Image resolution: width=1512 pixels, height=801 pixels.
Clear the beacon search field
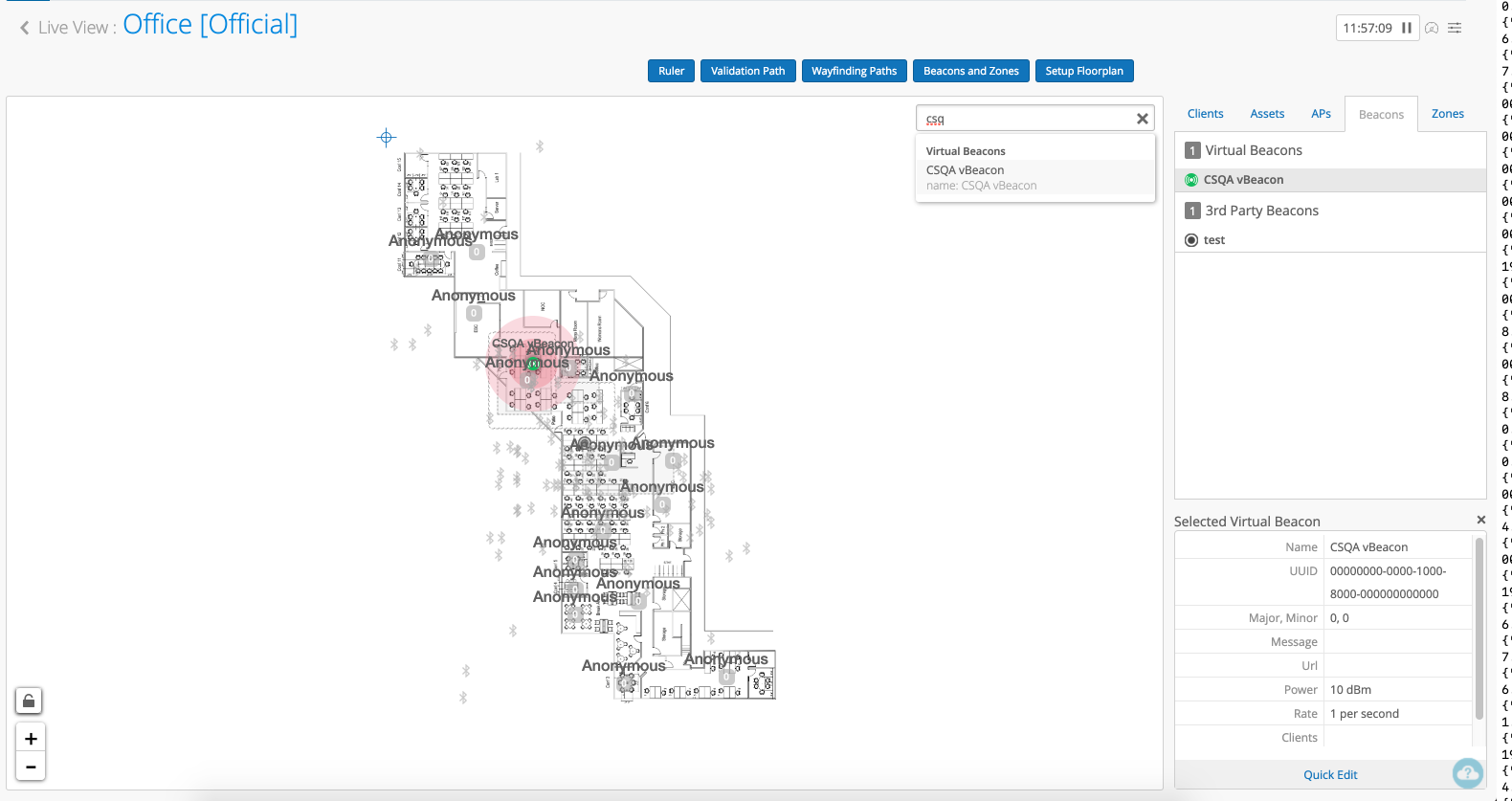click(x=1142, y=119)
